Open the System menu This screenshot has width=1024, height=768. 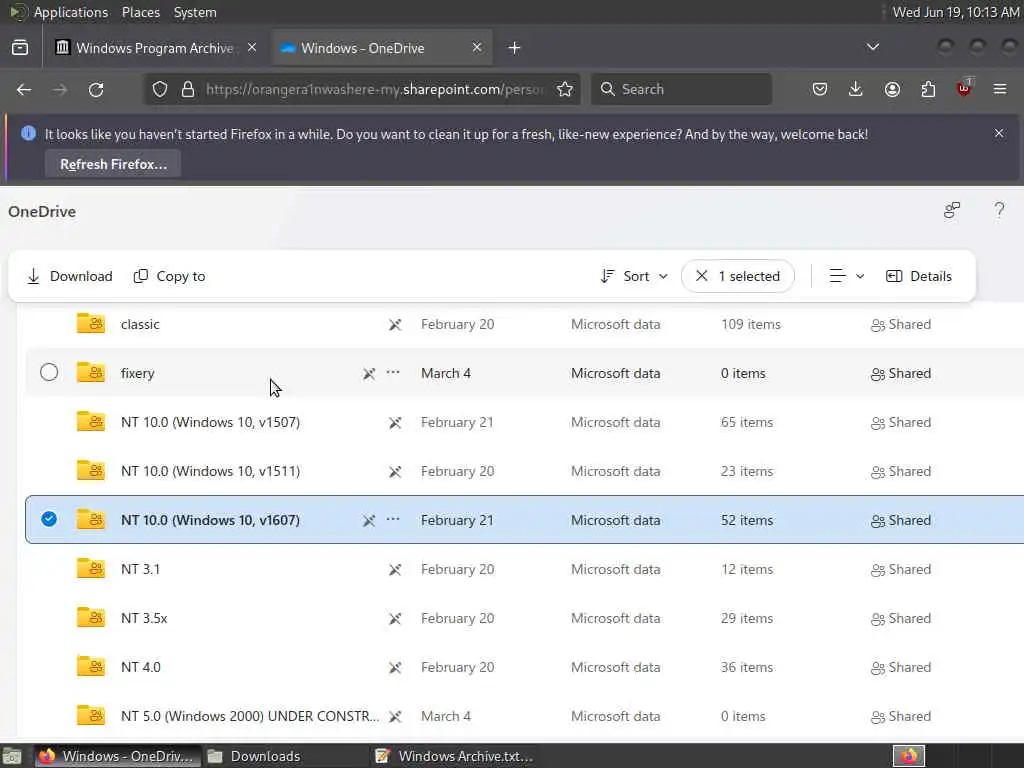tap(195, 12)
